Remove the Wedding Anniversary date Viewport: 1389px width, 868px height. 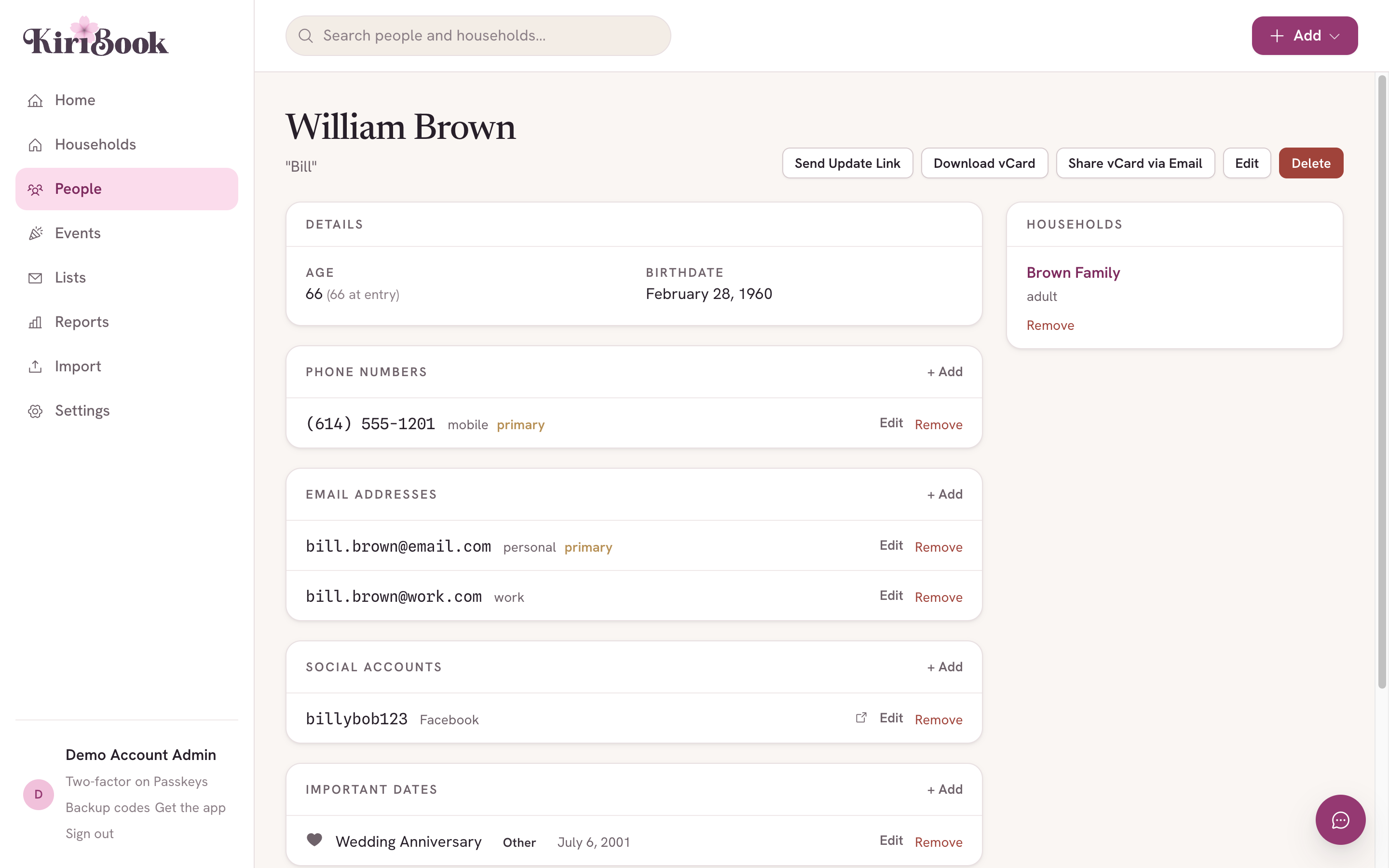tap(939, 842)
